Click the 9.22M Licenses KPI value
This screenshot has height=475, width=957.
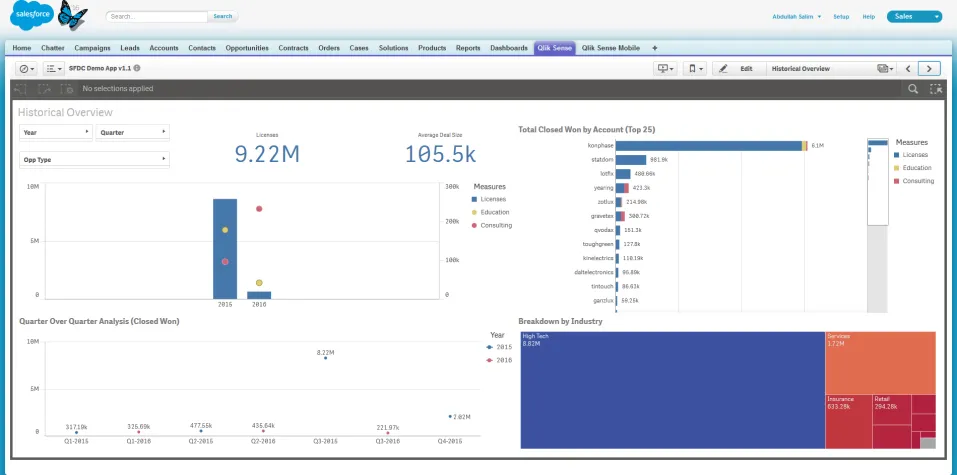click(267, 154)
